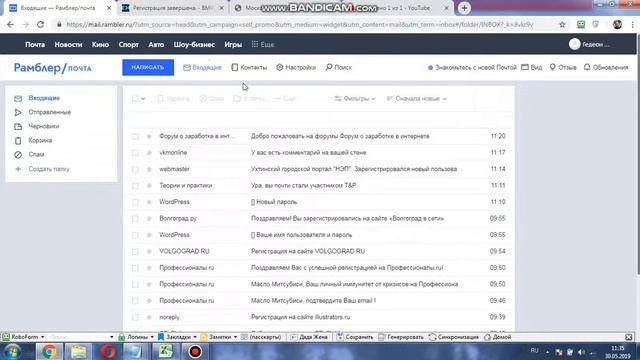640x360 pixels.
Task: Tick checkbox for noreply message
Action: [135, 317]
